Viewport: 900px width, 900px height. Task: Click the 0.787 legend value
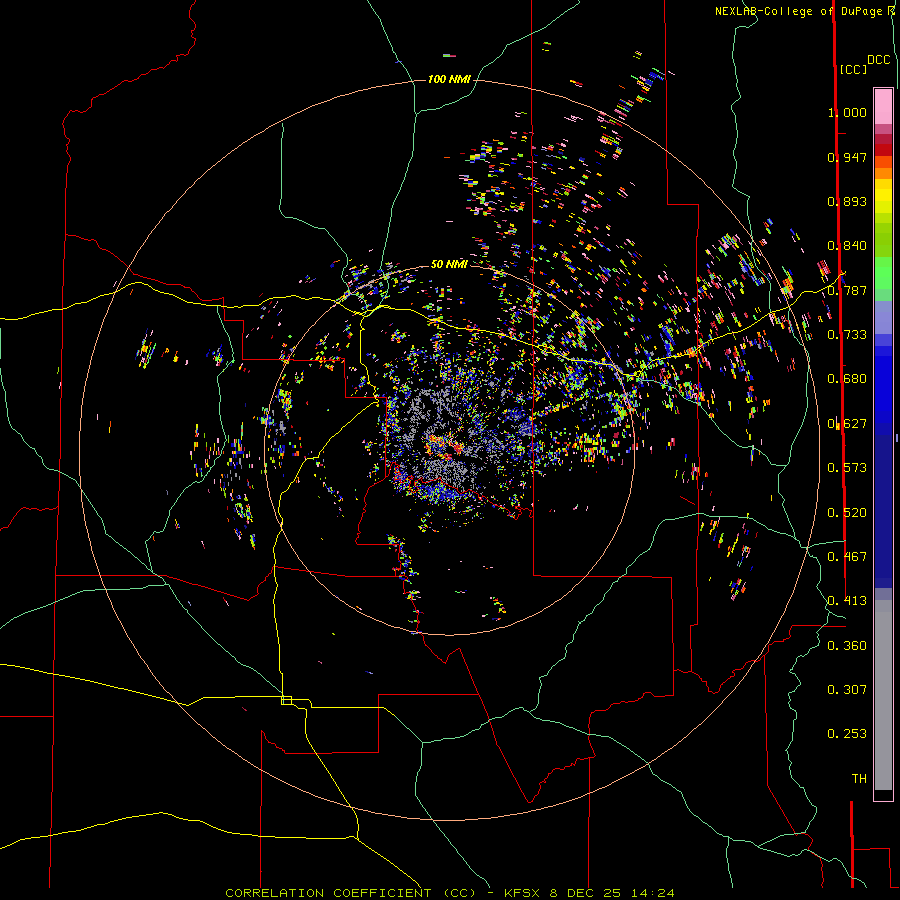pos(847,290)
